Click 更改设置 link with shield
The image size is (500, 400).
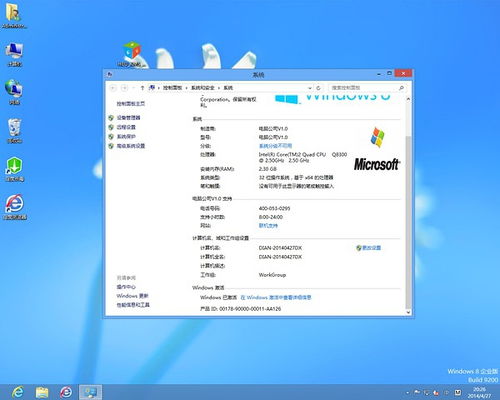(x=371, y=248)
